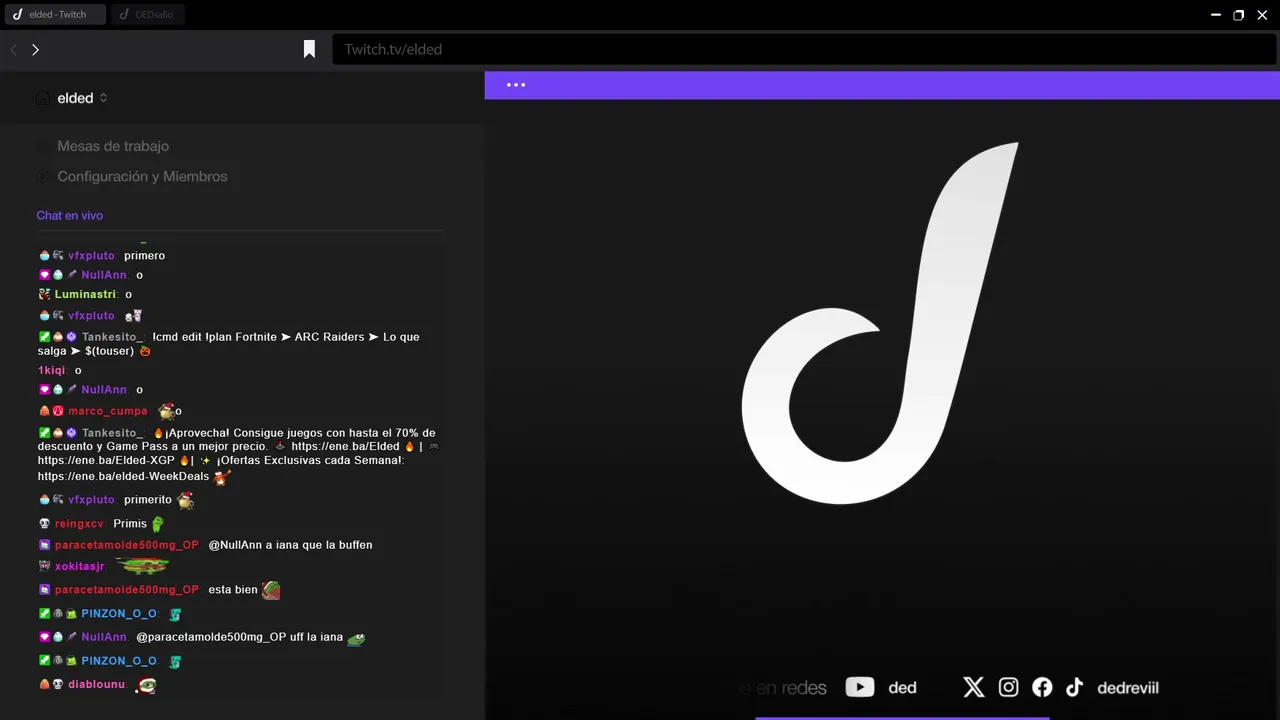Click username marco_cumpa in chat

(107, 411)
